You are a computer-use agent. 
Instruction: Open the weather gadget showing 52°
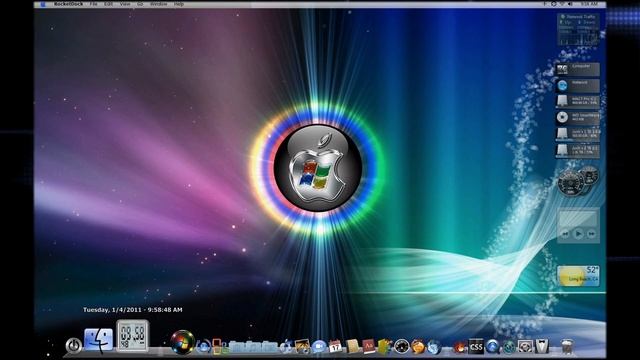pos(578,276)
